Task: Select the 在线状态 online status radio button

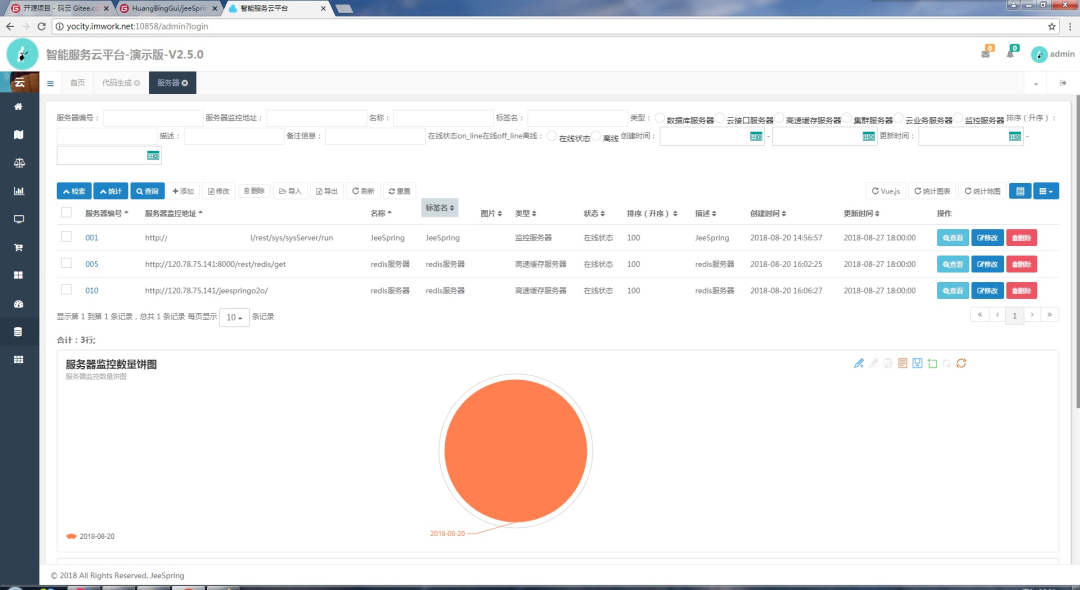Action: click(551, 136)
